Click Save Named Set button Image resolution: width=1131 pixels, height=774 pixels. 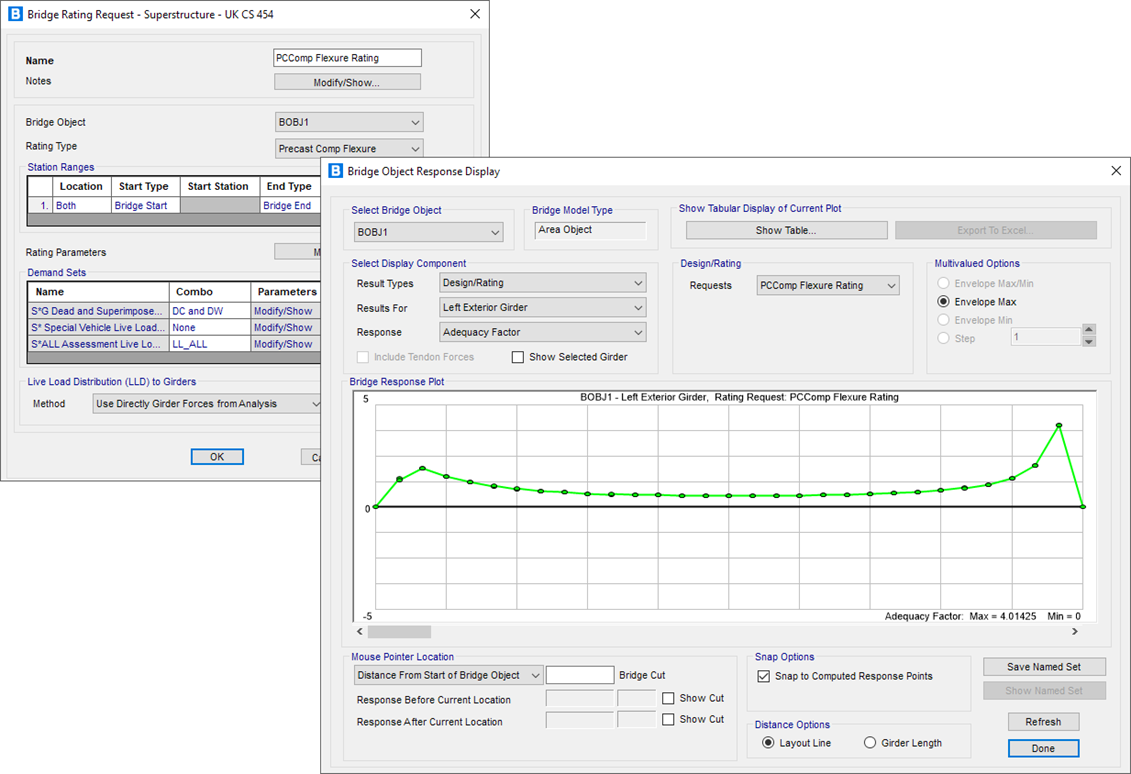[1043, 667]
